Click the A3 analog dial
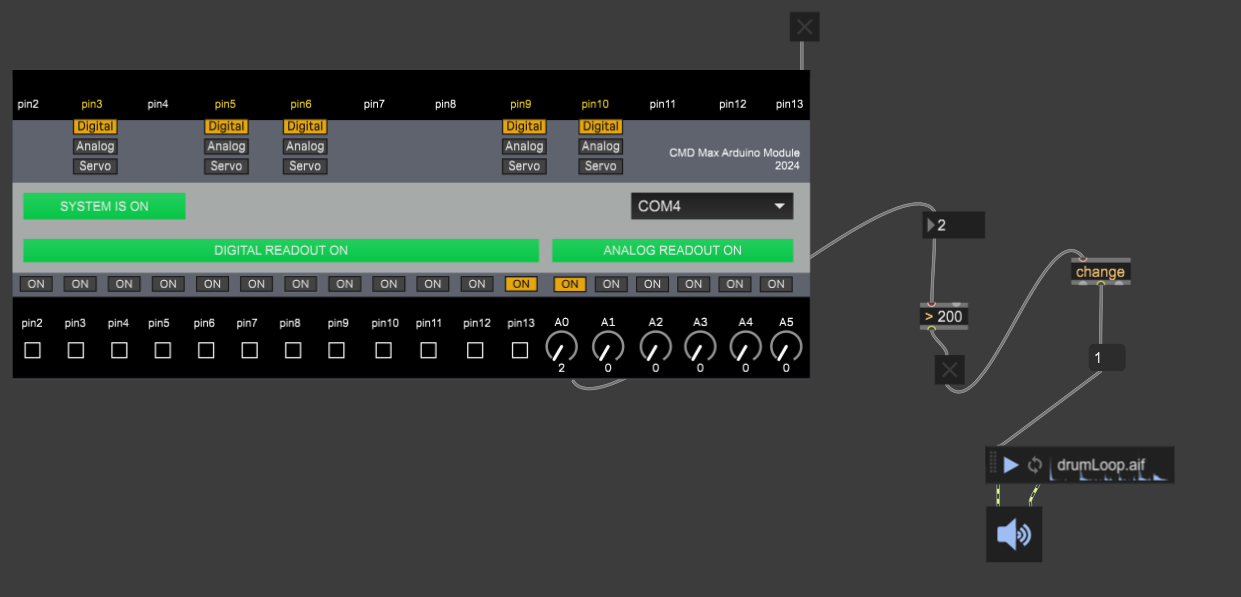The image size is (1241, 597). 700,347
